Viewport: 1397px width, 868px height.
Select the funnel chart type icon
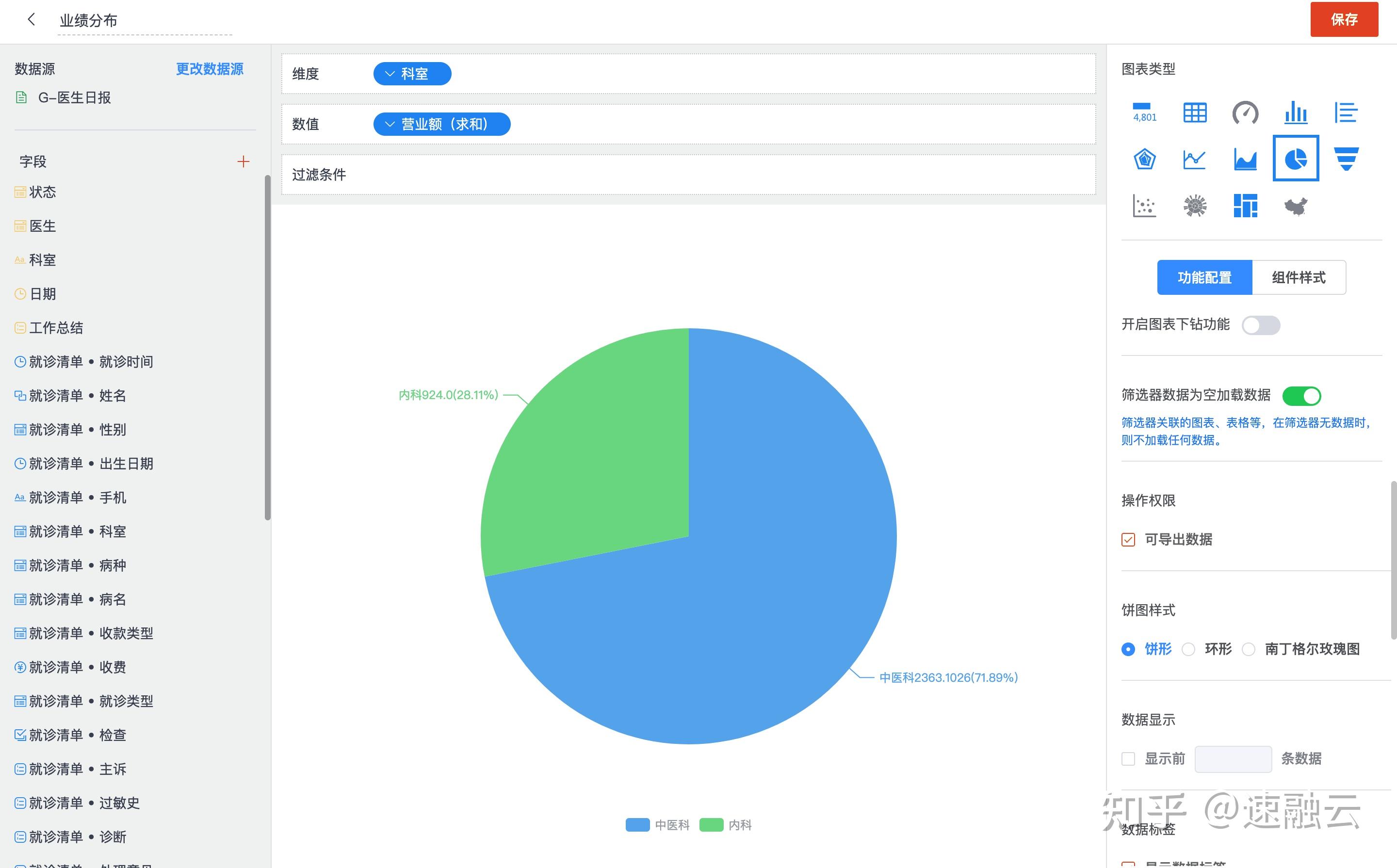1346,159
